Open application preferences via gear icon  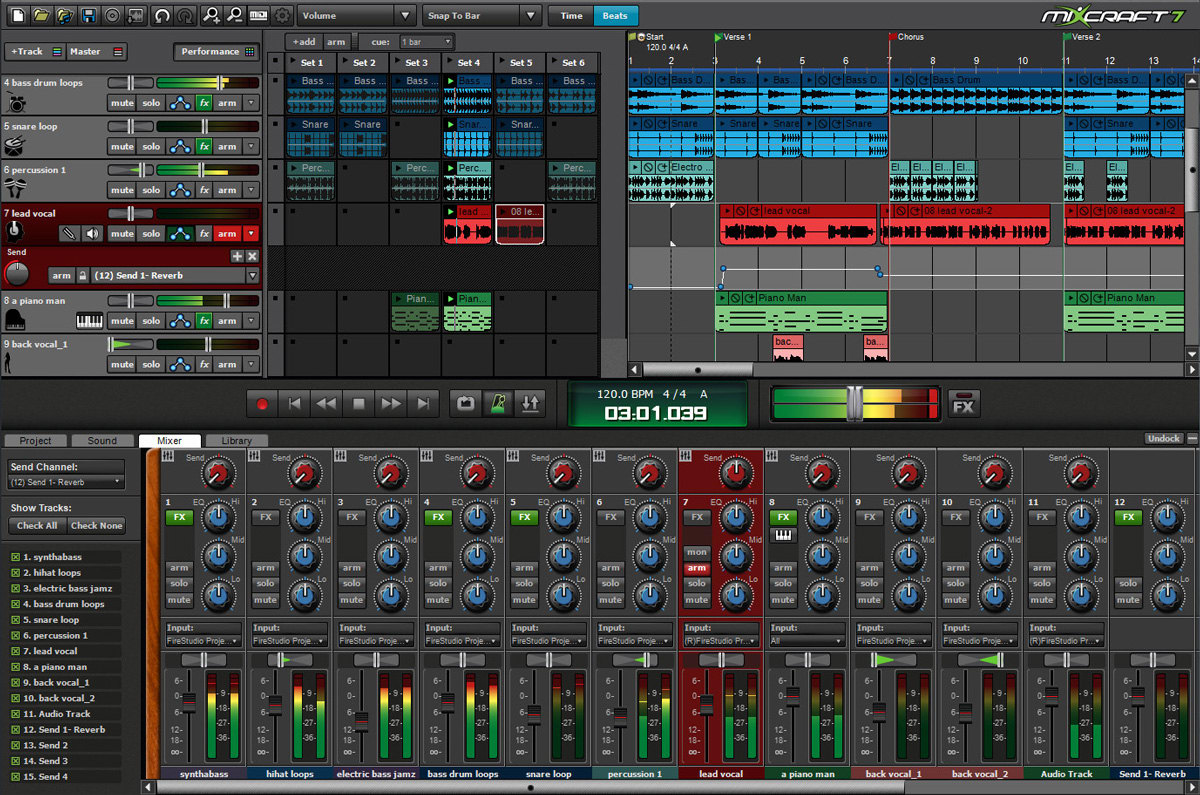click(282, 15)
